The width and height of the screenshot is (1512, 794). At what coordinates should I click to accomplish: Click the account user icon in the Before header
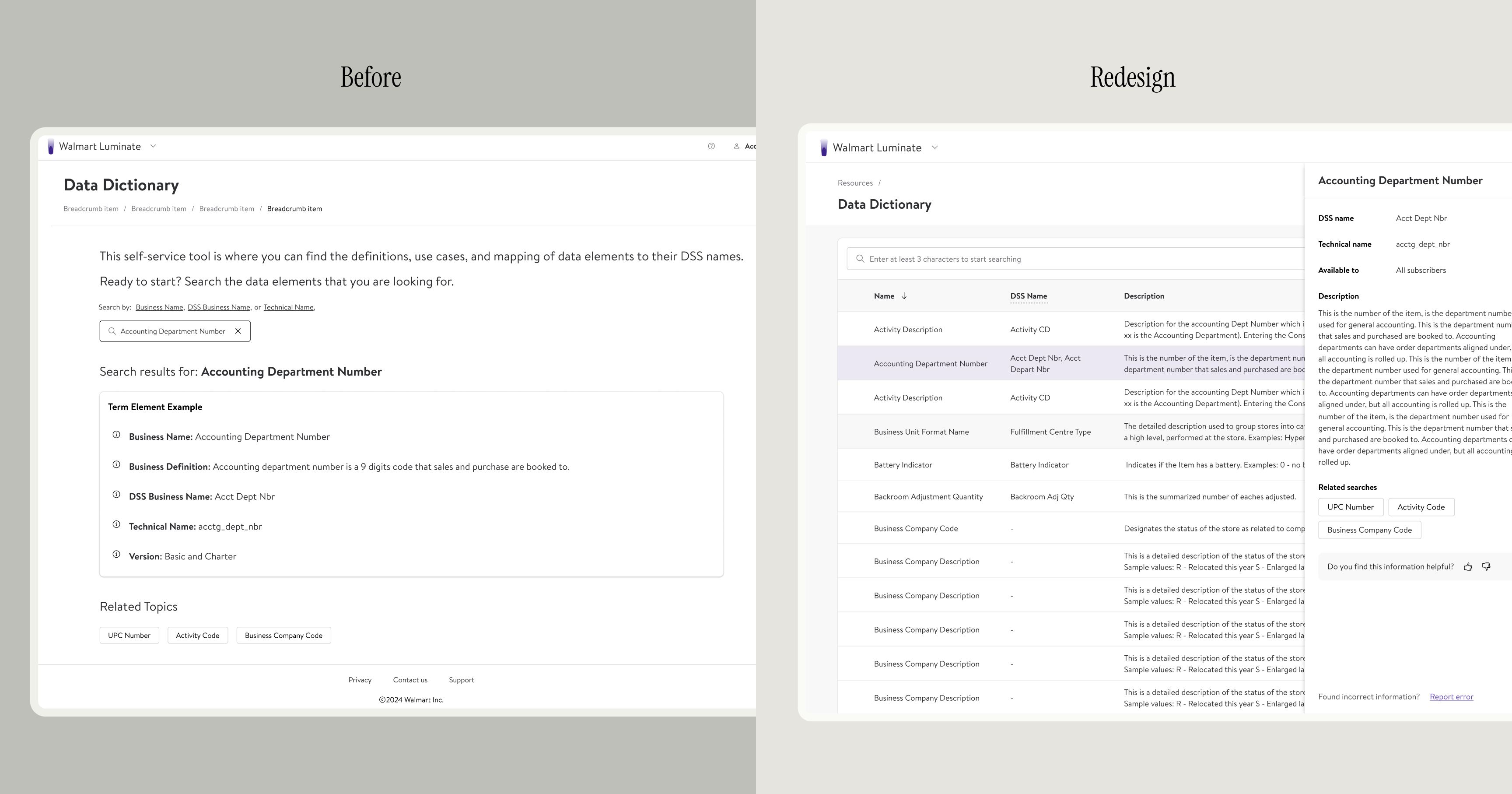point(737,146)
